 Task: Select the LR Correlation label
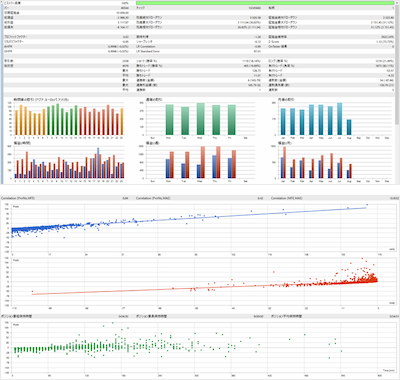pos(146,47)
